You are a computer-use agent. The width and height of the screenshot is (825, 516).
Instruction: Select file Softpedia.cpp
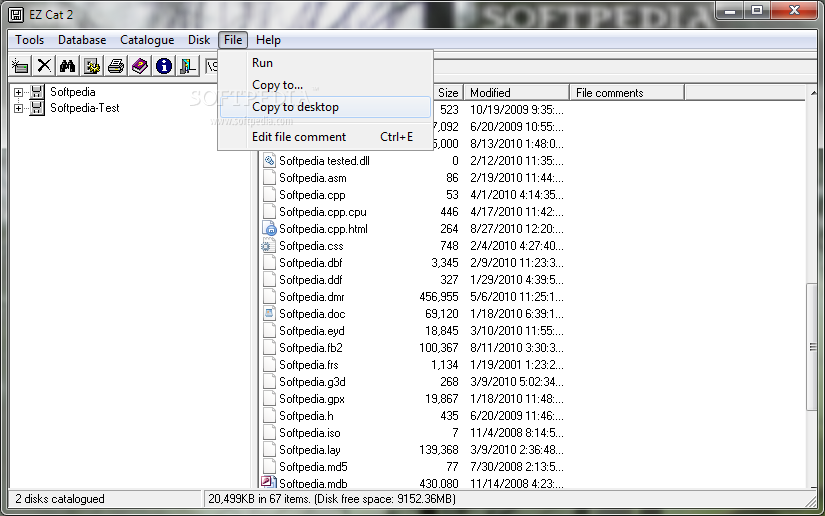(312, 195)
